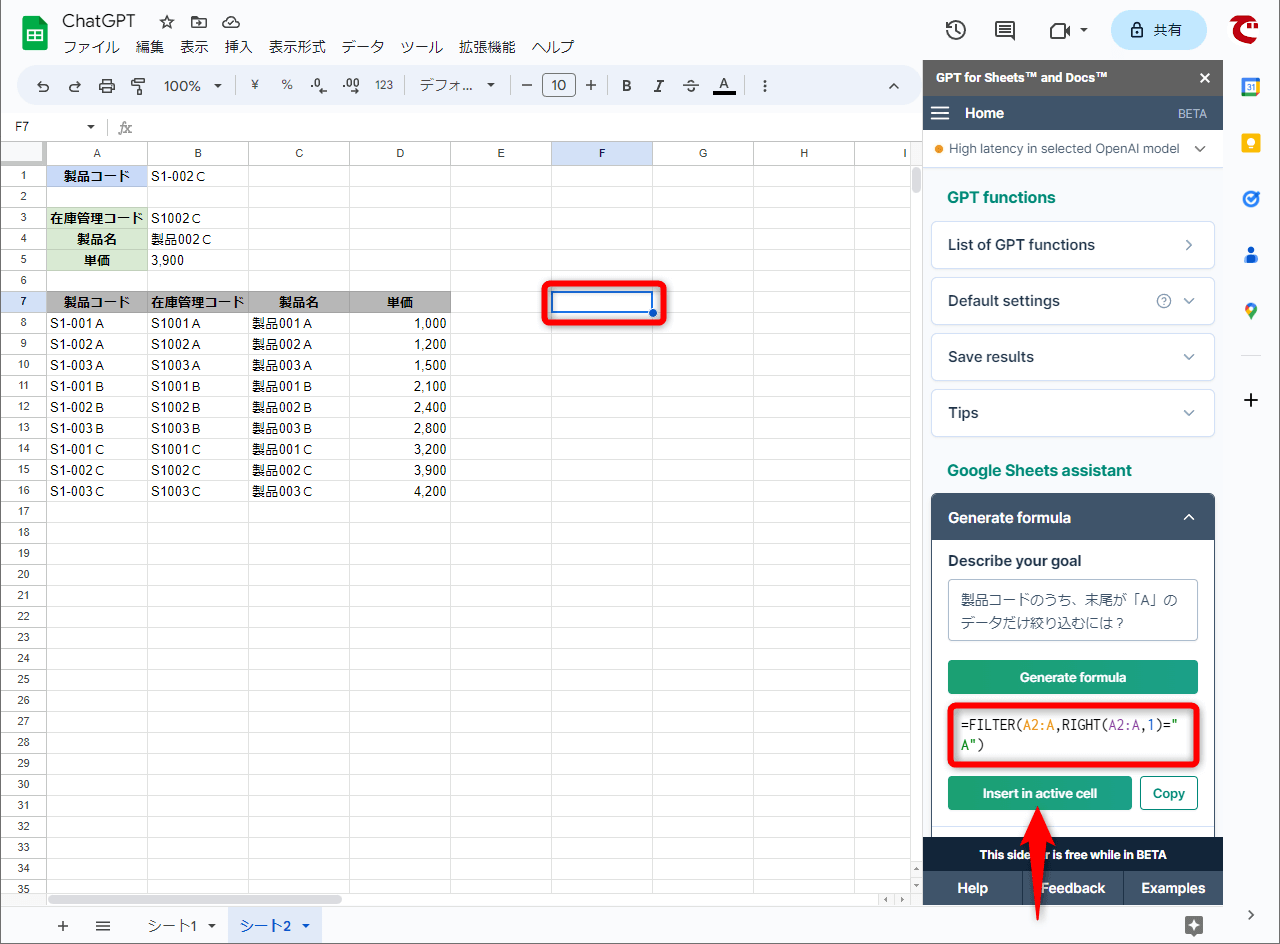Viewport: 1280px width, 944px height.
Task: Click the Describe your goal text field
Action: pos(1072,611)
